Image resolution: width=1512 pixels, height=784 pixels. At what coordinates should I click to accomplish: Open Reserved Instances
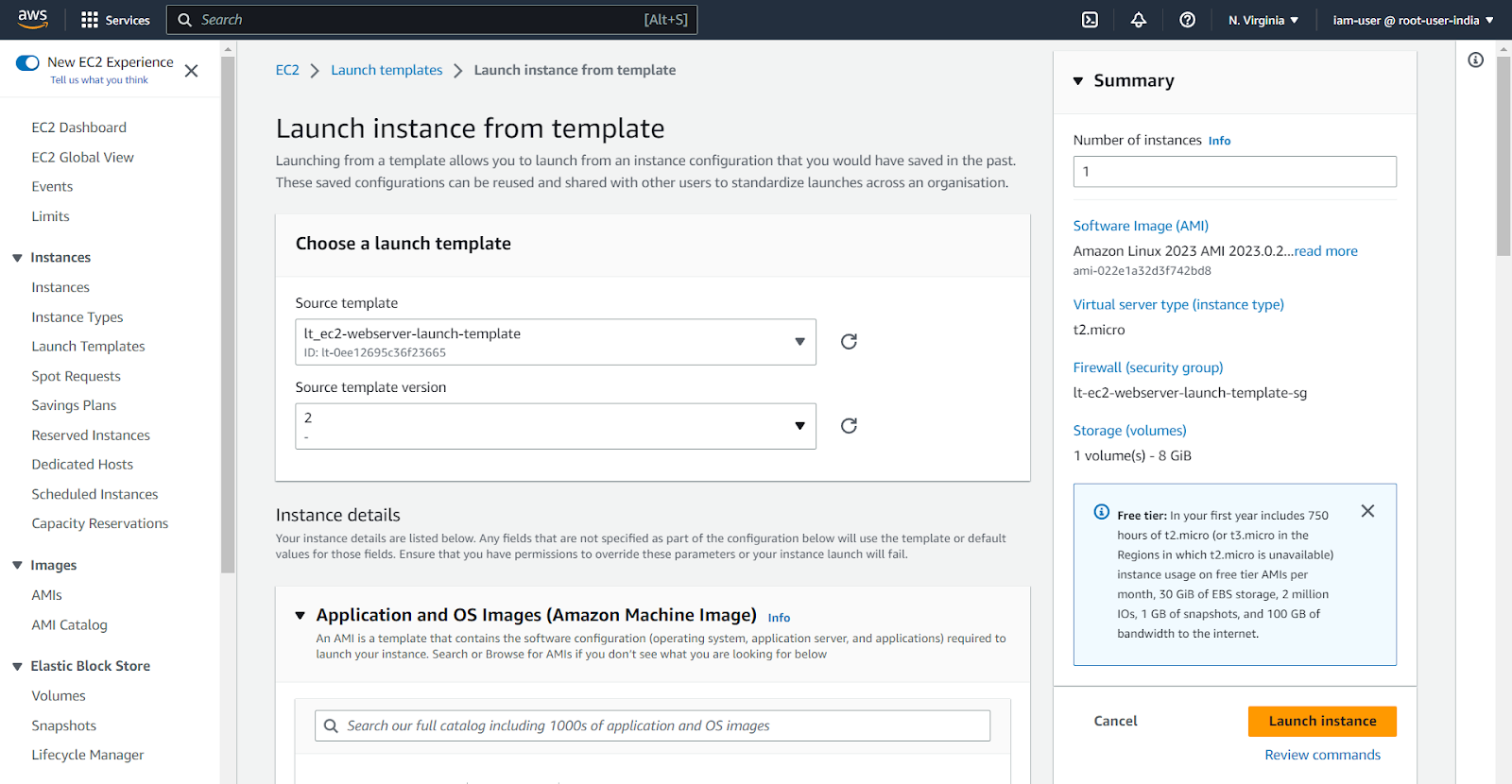click(91, 435)
